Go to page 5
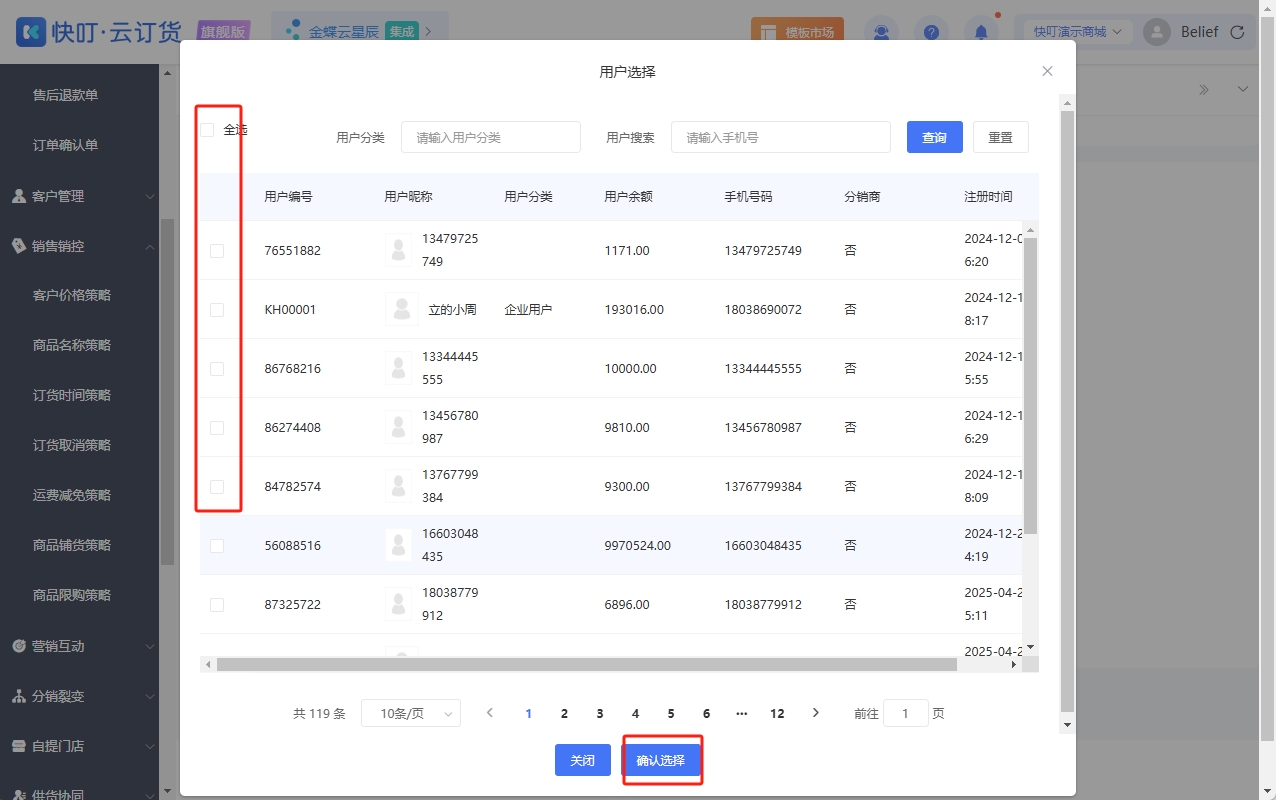Screen dimensions: 1276x800 click(671, 713)
